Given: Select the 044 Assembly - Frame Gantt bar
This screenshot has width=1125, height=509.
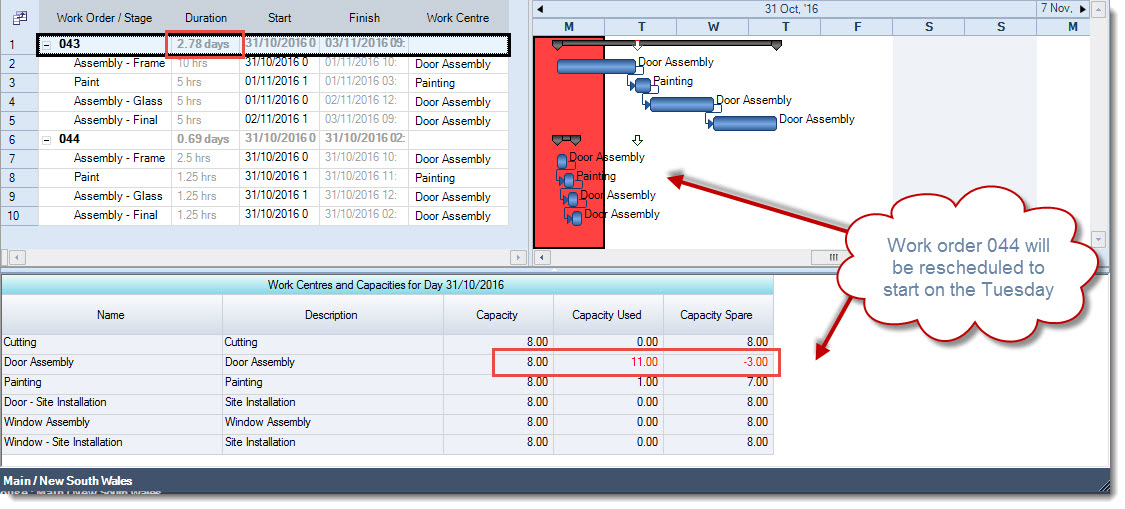Looking at the screenshot, I should (562, 162).
